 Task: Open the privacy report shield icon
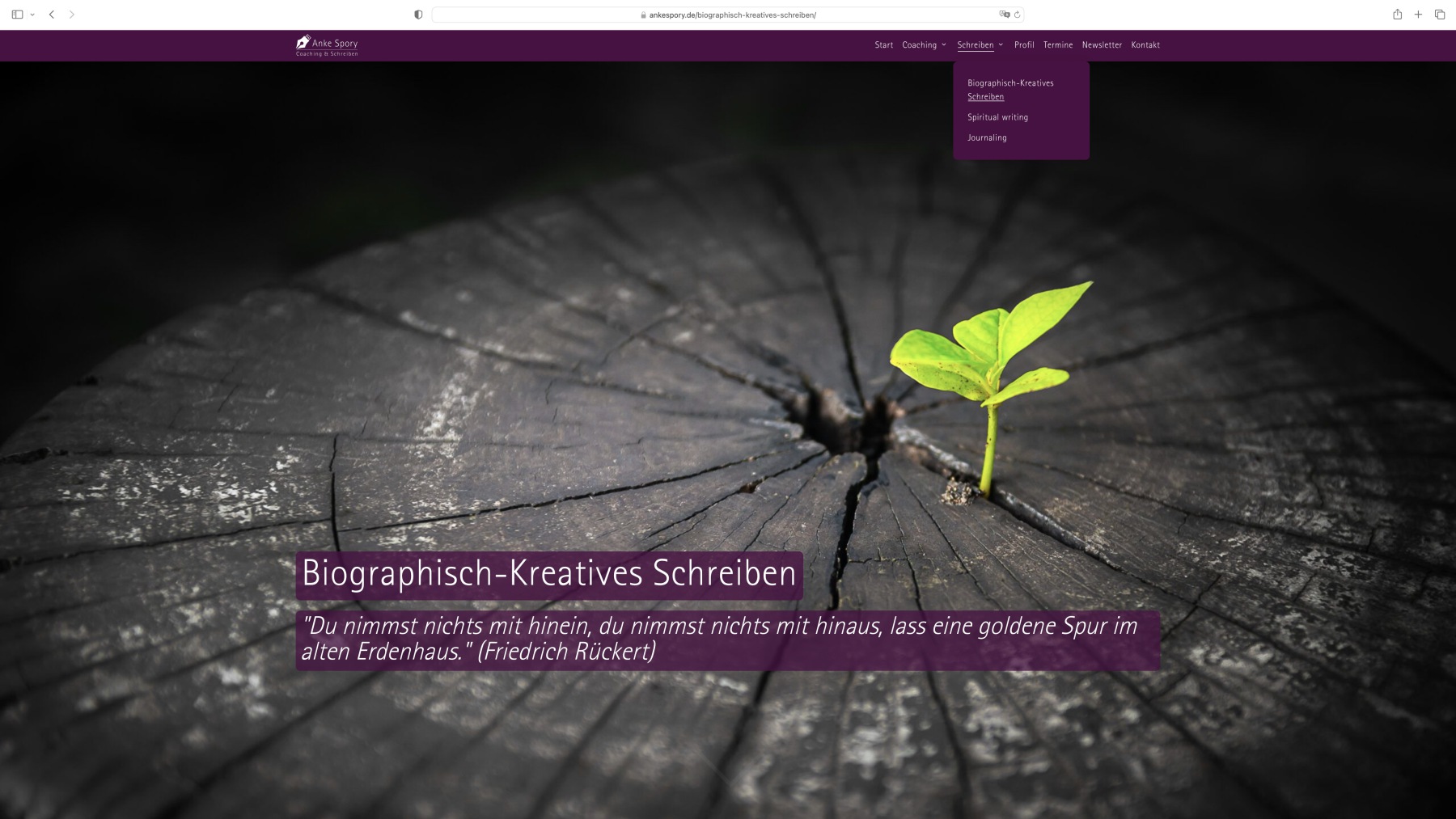click(x=418, y=15)
